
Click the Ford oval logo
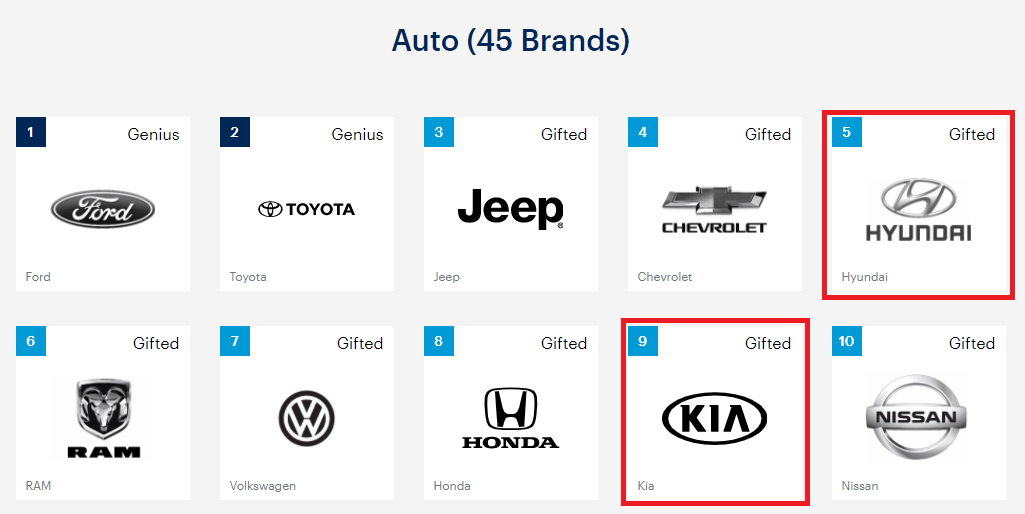point(103,209)
